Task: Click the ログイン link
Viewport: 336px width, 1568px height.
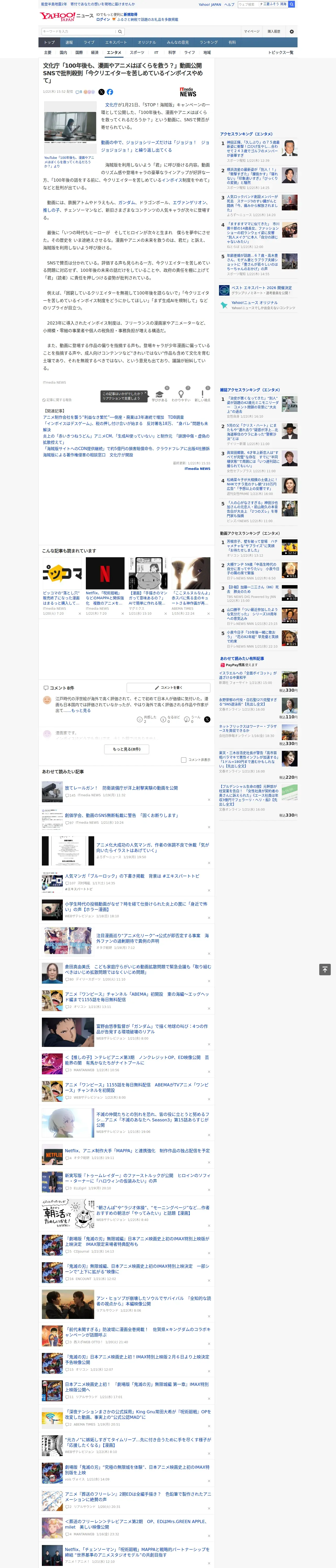Action: [103, 20]
